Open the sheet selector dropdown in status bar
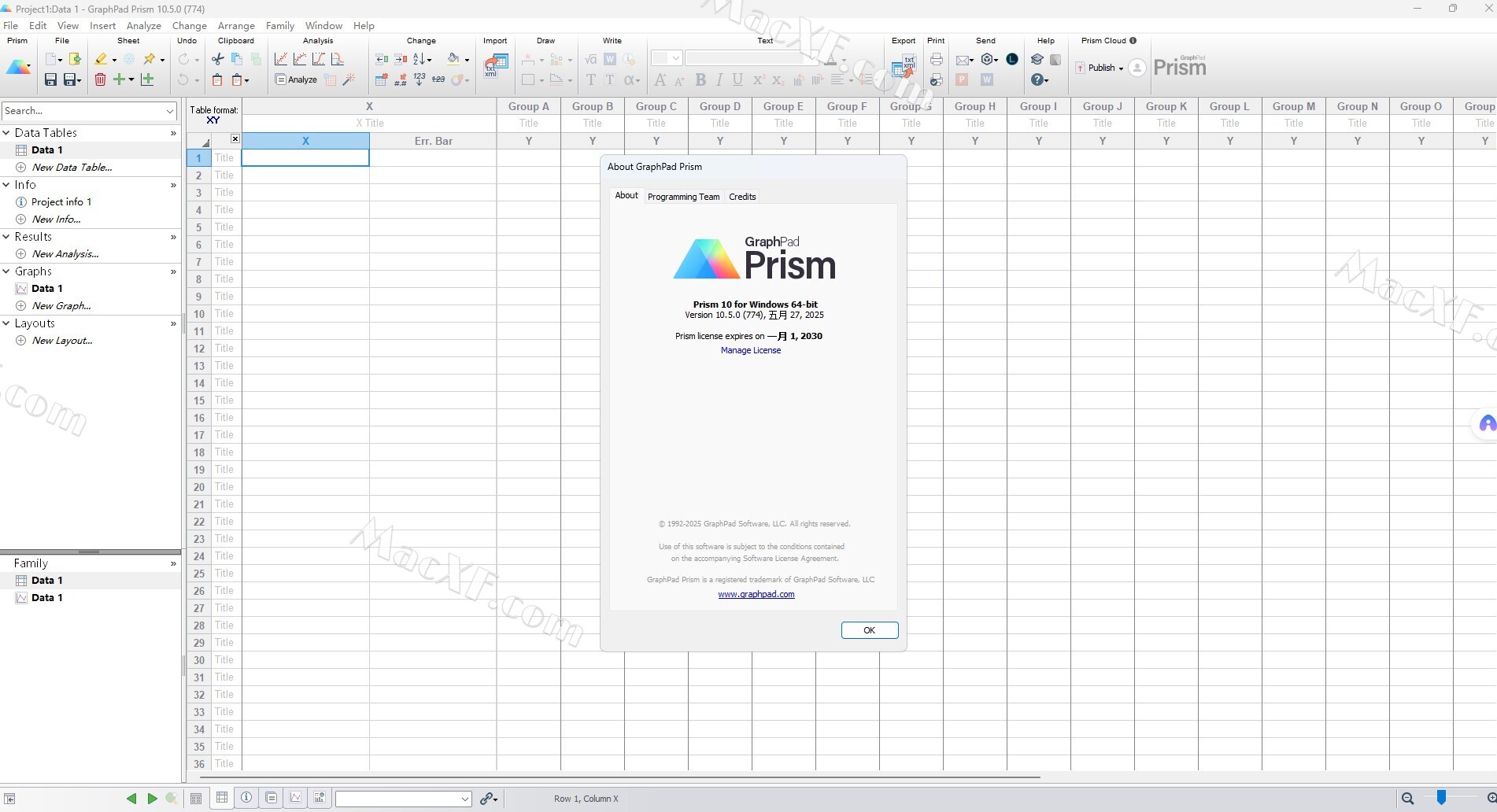Viewport: 1497px width, 812px height. click(464, 799)
